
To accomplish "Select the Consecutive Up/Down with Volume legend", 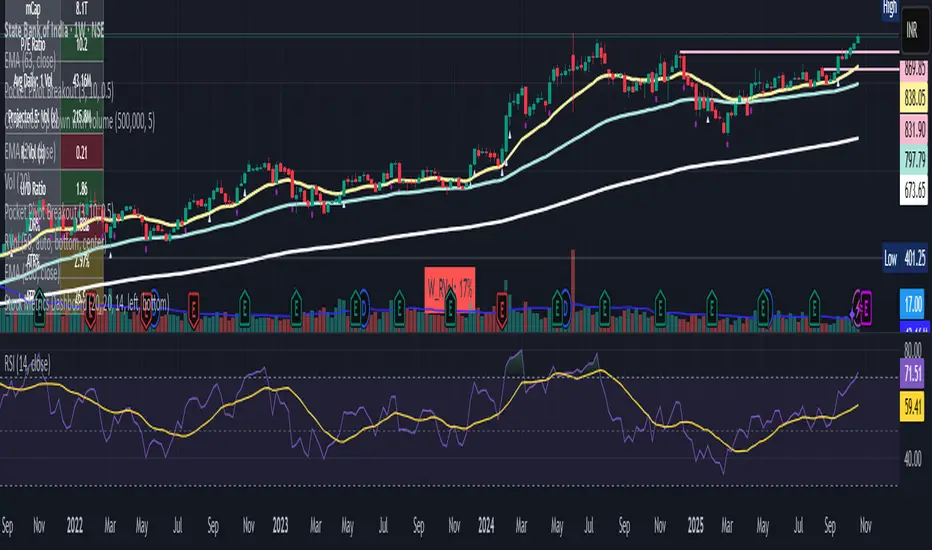I will coord(80,121).
